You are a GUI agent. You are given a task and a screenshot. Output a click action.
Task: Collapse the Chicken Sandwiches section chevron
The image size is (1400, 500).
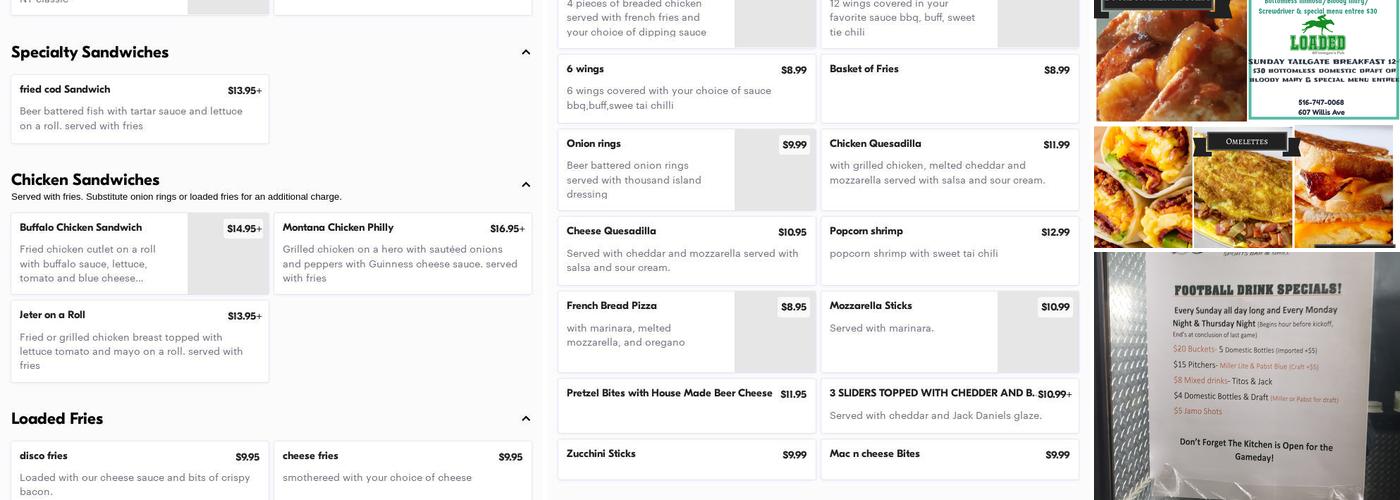pos(525,184)
